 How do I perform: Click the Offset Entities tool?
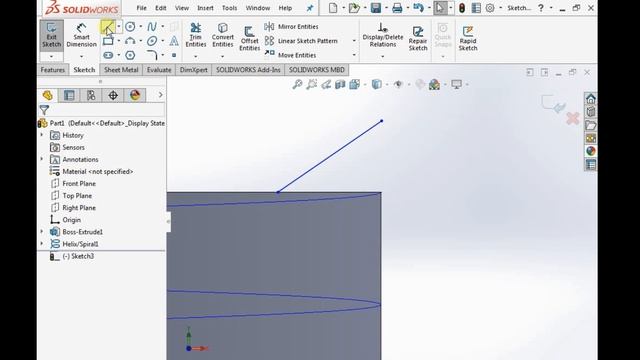pyautogui.click(x=249, y=38)
